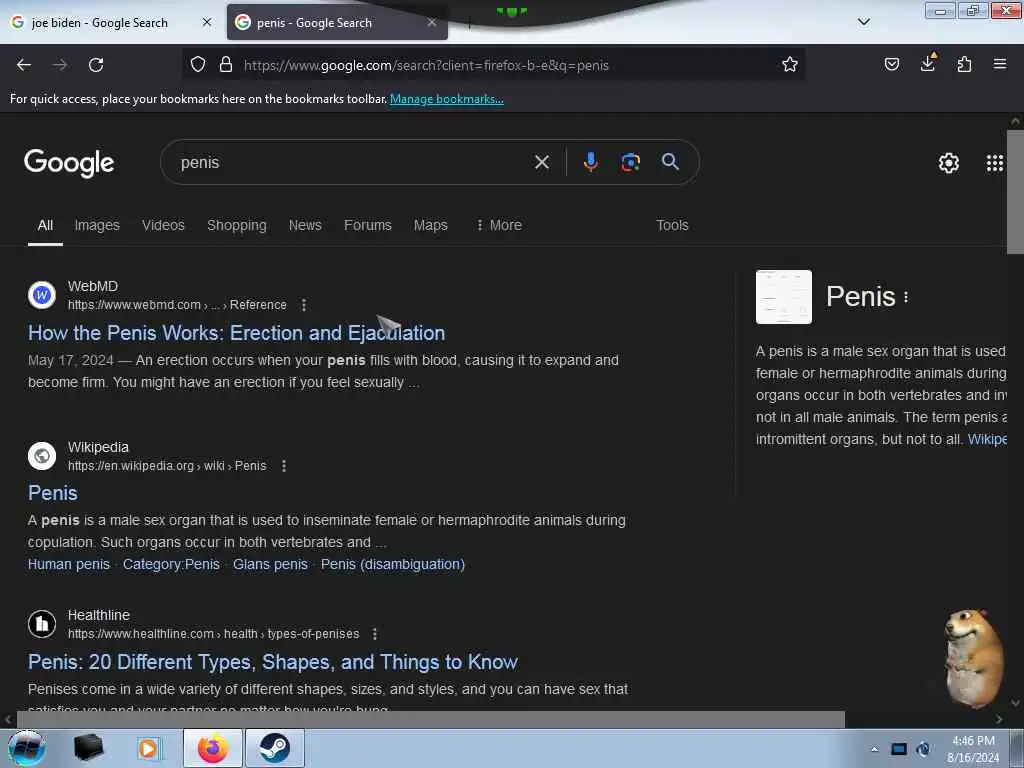1024x768 pixels.
Task: Open the Pocket save icon
Action: [x=891, y=64]
